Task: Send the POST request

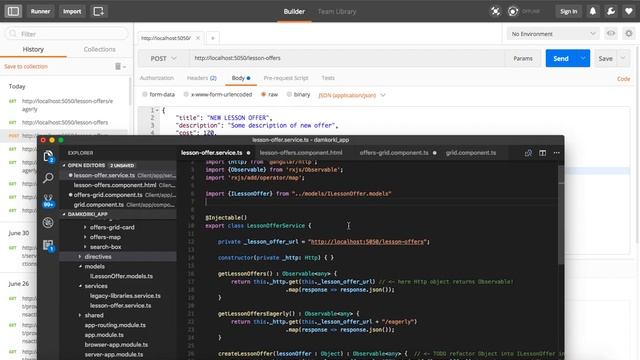Action: click(561, 58)
